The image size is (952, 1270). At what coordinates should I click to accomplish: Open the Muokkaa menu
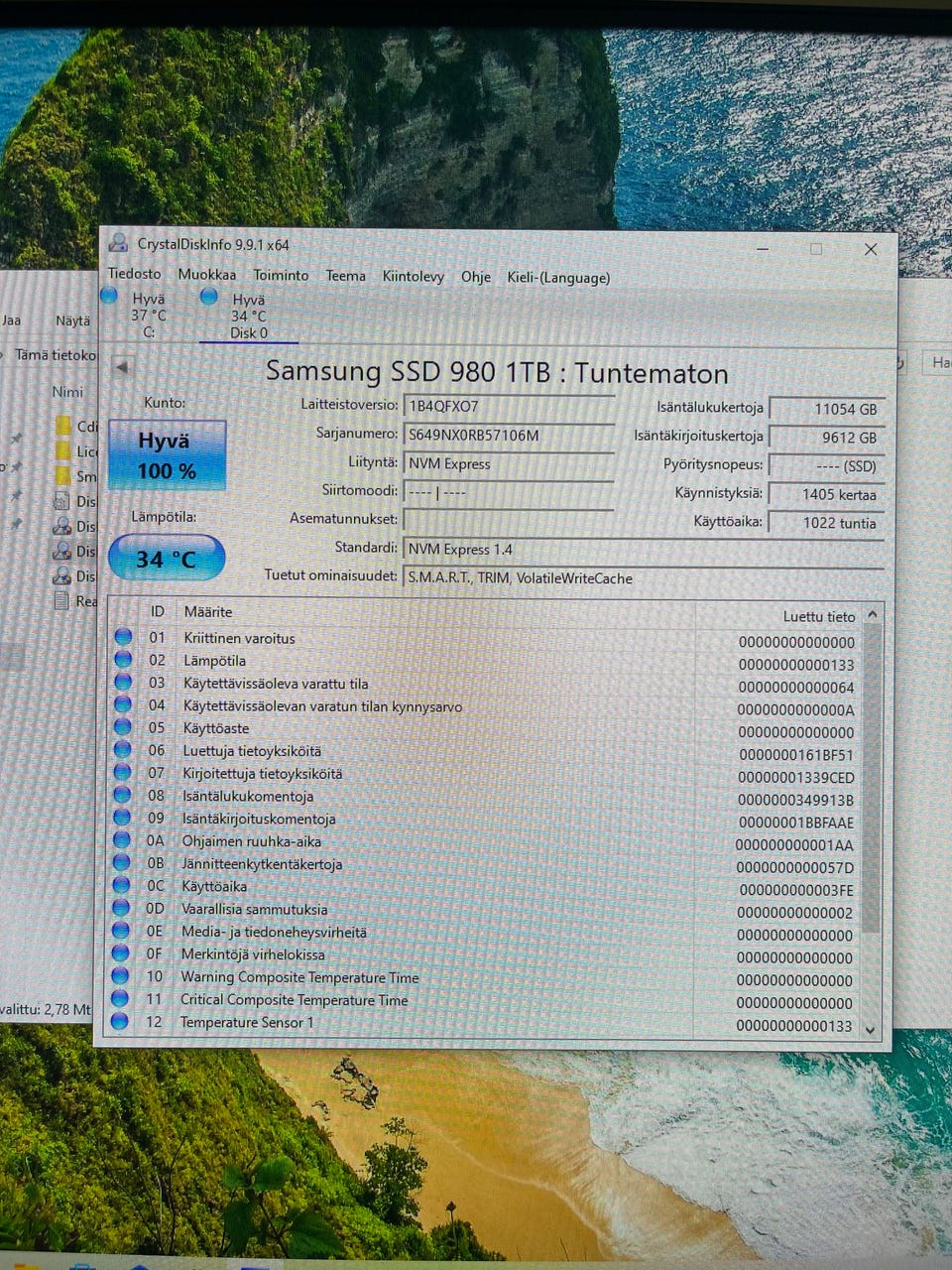click(207, 275)
